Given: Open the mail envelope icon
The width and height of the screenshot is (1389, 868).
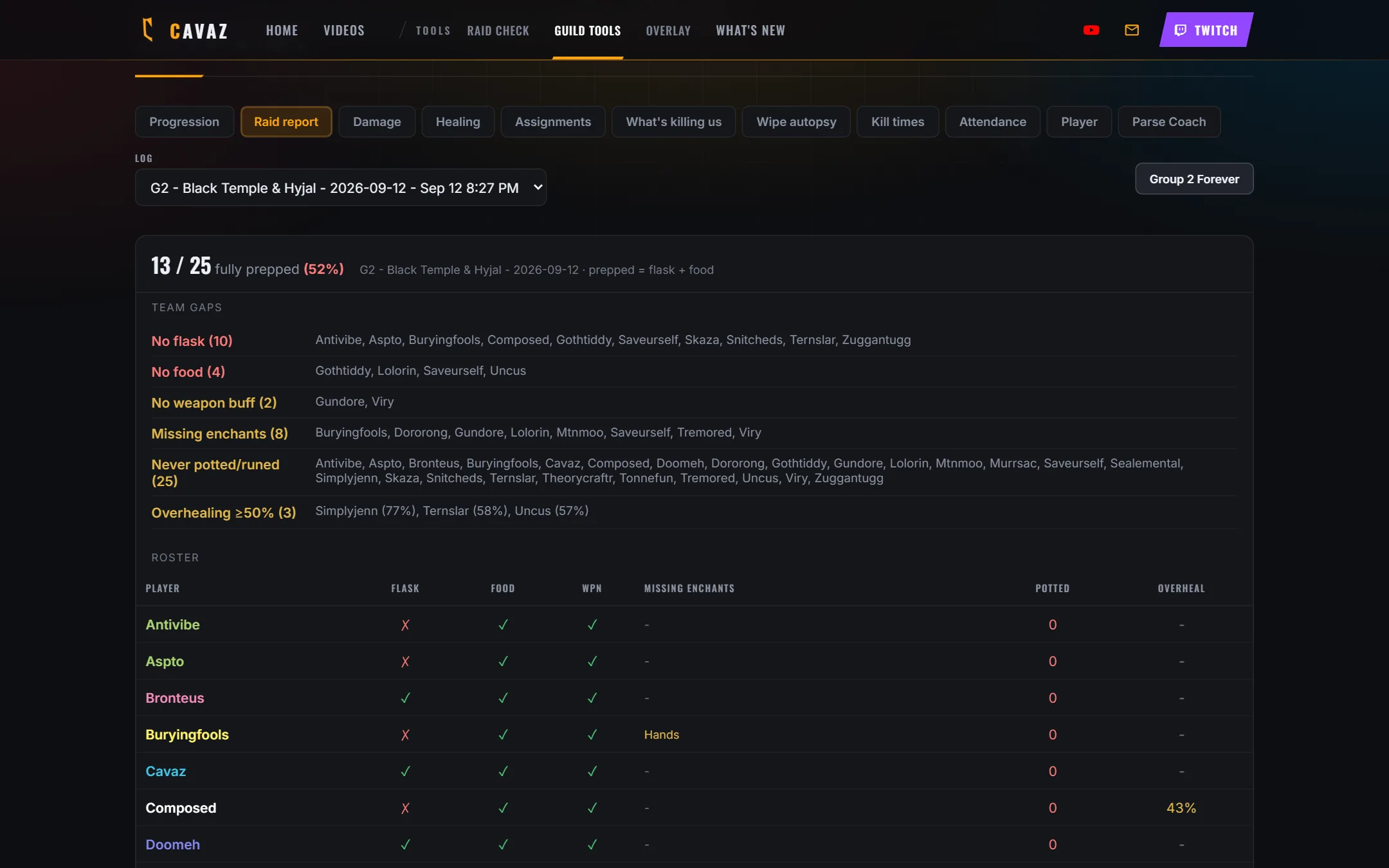Looking at the screenshot, I should [x=1132, y=30].
